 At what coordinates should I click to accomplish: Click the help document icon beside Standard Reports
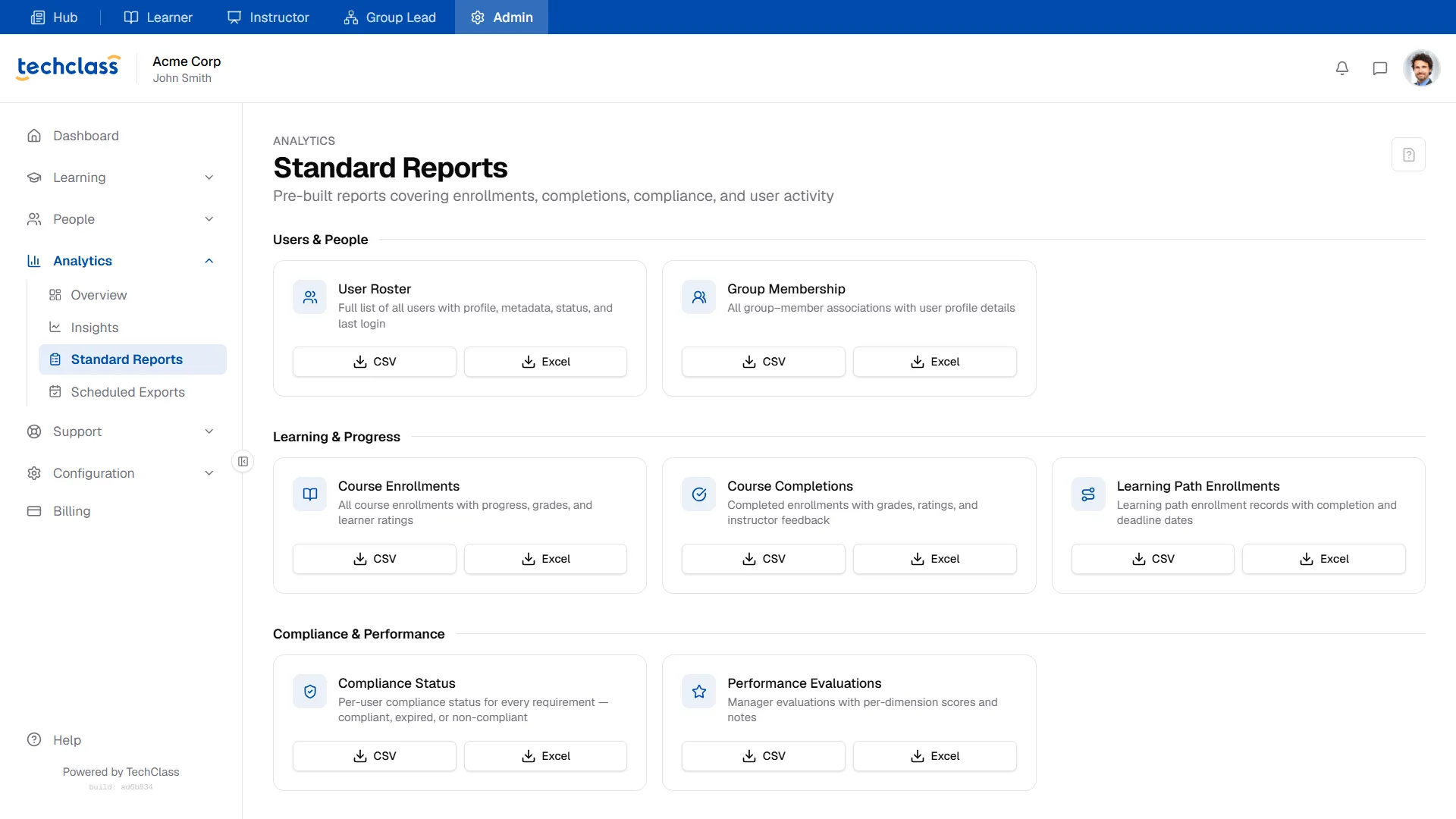(1408, 155)
